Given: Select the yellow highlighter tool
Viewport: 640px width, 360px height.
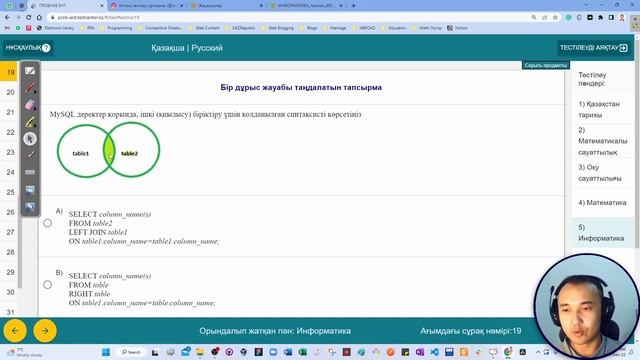Looking at the screenshot, I should point(30,122).
